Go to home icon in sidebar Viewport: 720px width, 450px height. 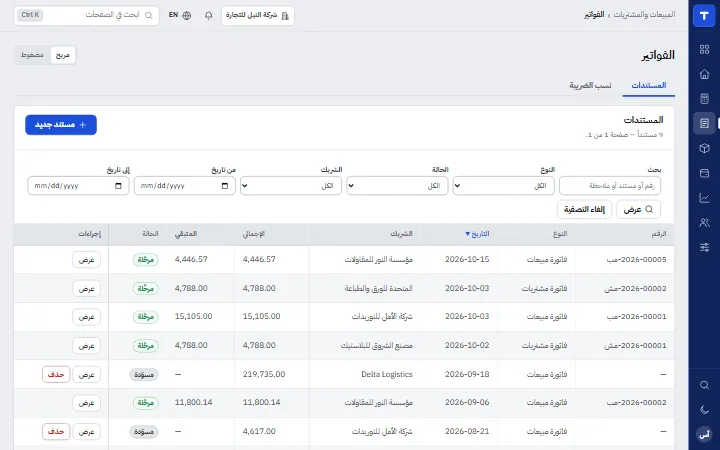tap(704, 74)
